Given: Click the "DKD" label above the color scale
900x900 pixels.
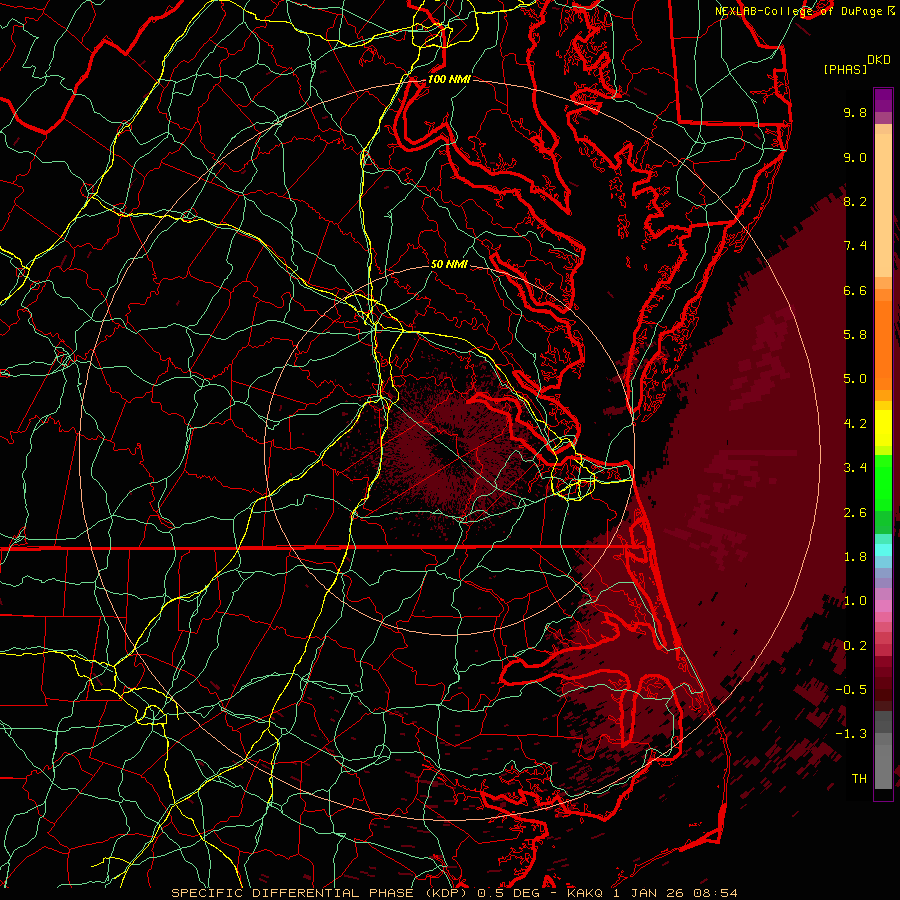Looking at the screenshot, I should 879,60.
